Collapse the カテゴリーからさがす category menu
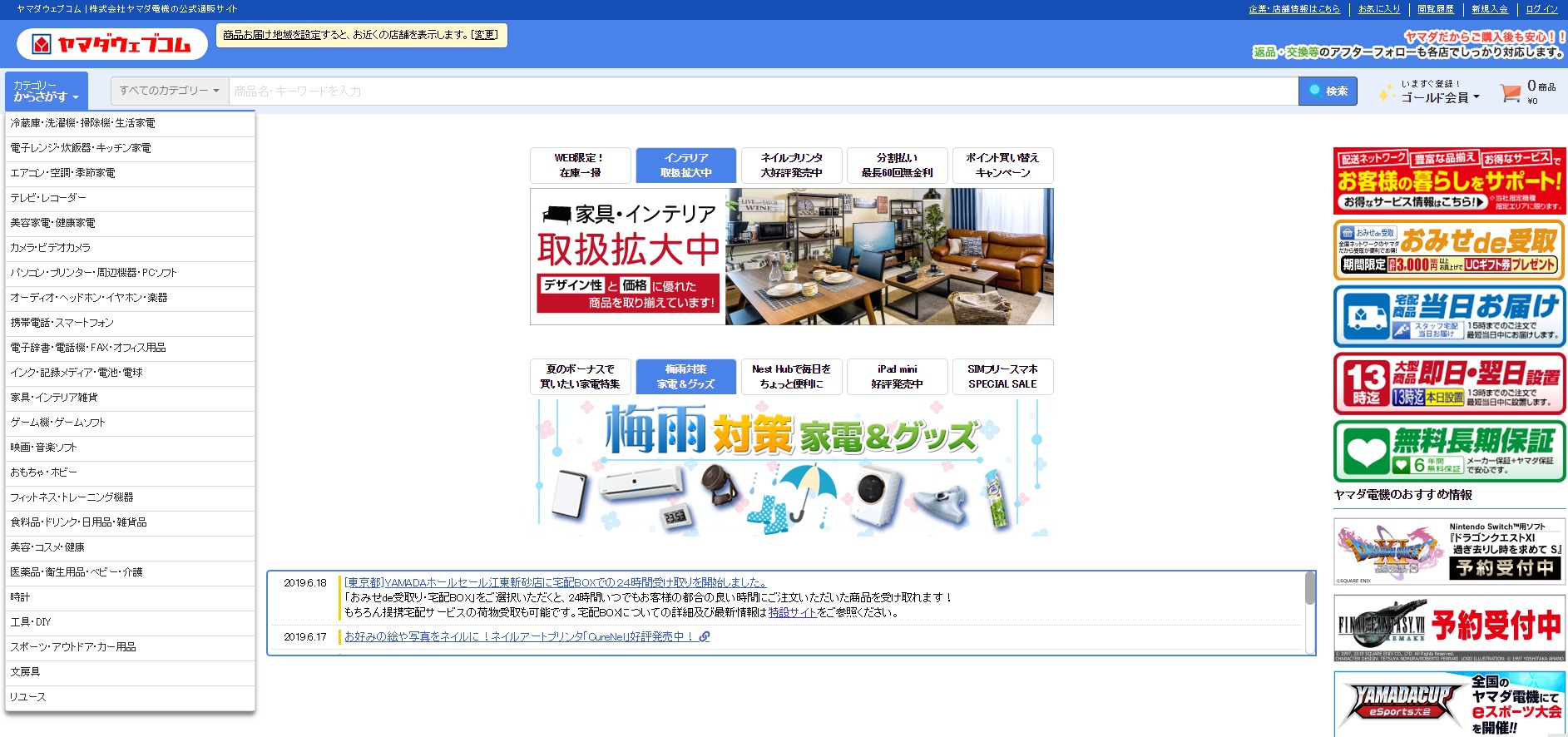The image size is (1568, 737). click(x=47, y=92)
